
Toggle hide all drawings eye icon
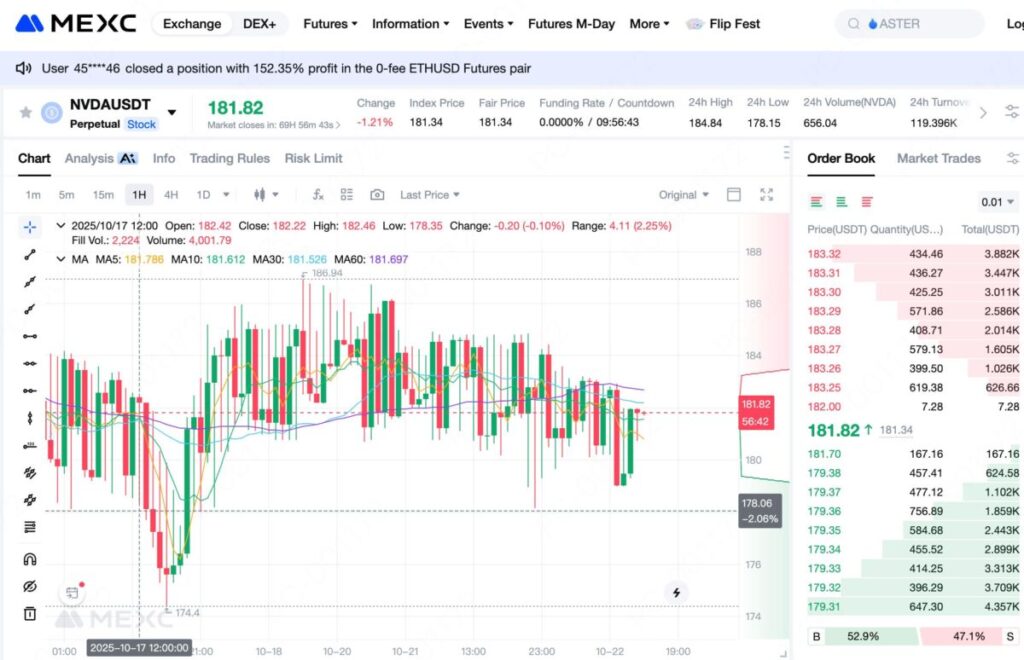coord(30,586)
